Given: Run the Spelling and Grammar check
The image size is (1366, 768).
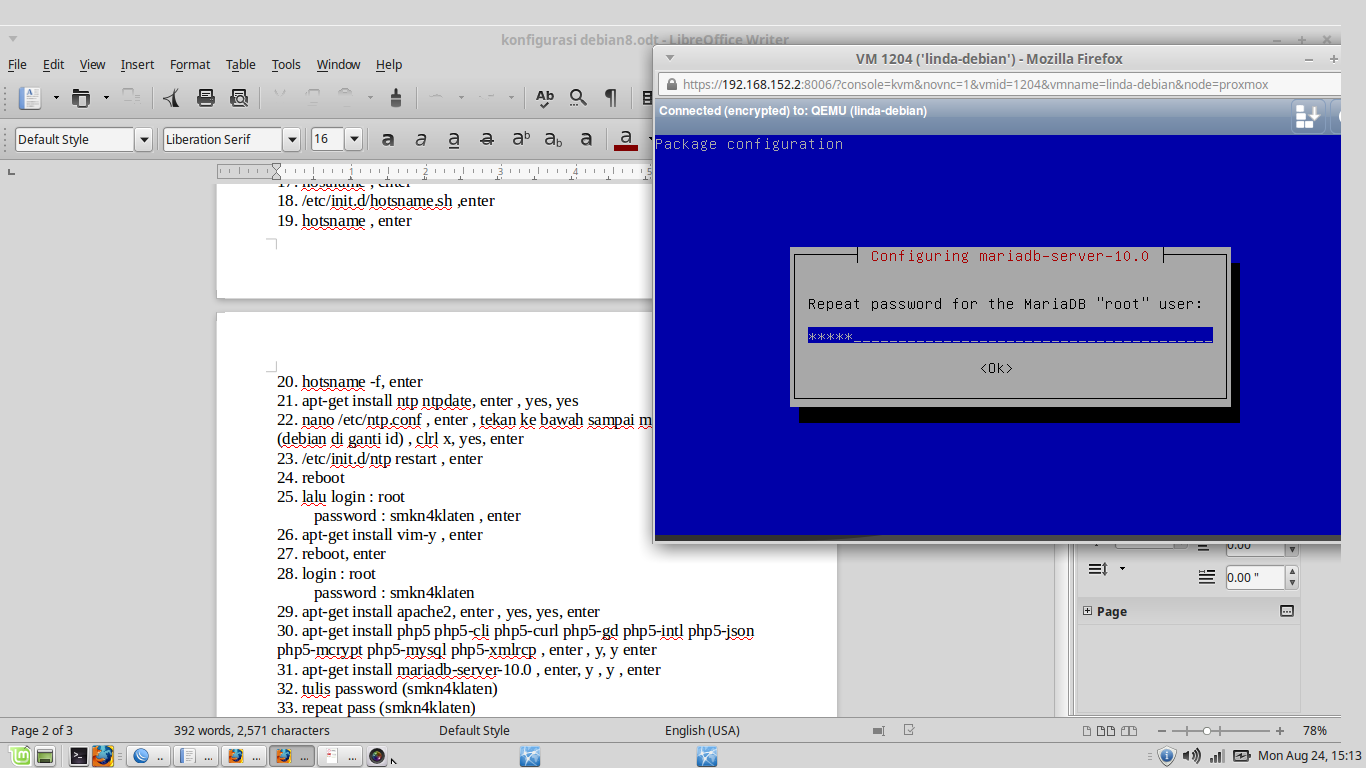Looking at the screenshot, I should click(x=545, y=97).
